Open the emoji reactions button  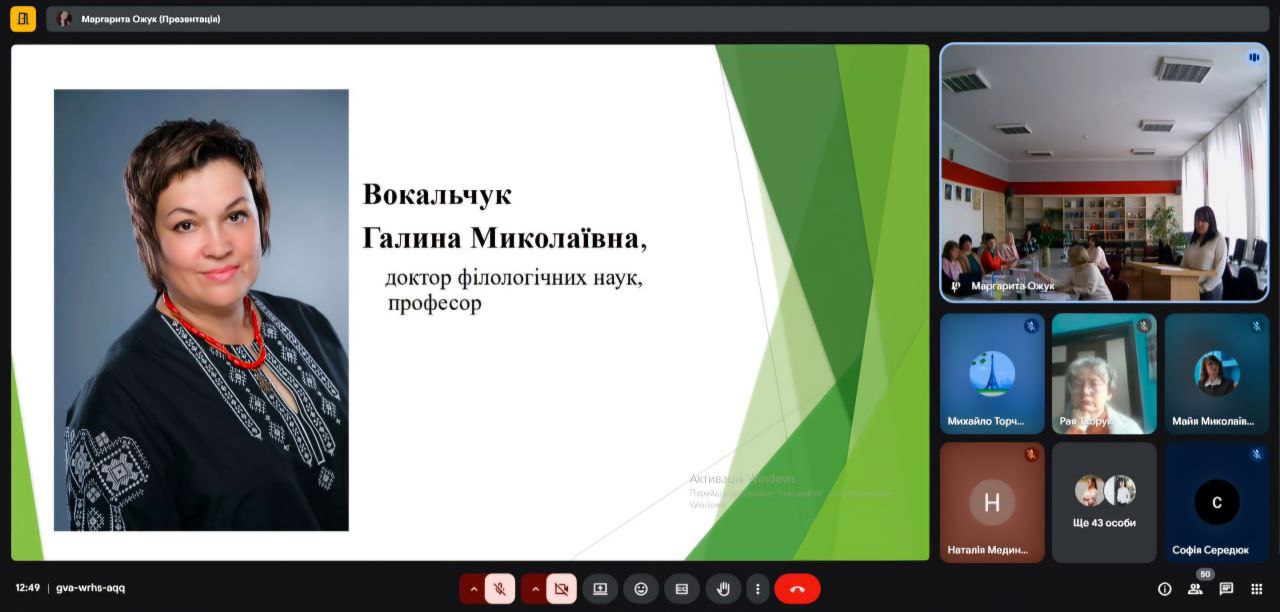pyautogui.click(x=641, y=589)
